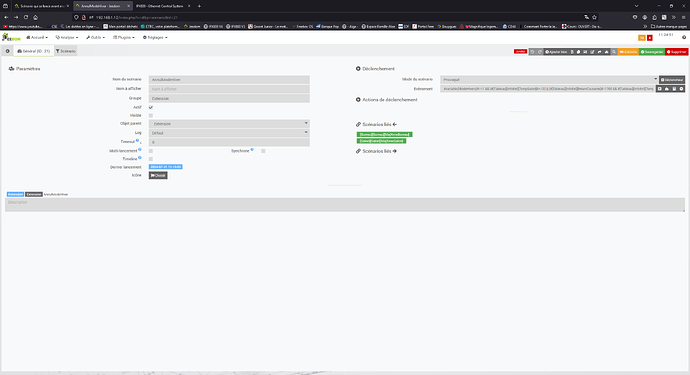Click the red status label in toolbar
The image size is (690, 375).
coord(520,51)
